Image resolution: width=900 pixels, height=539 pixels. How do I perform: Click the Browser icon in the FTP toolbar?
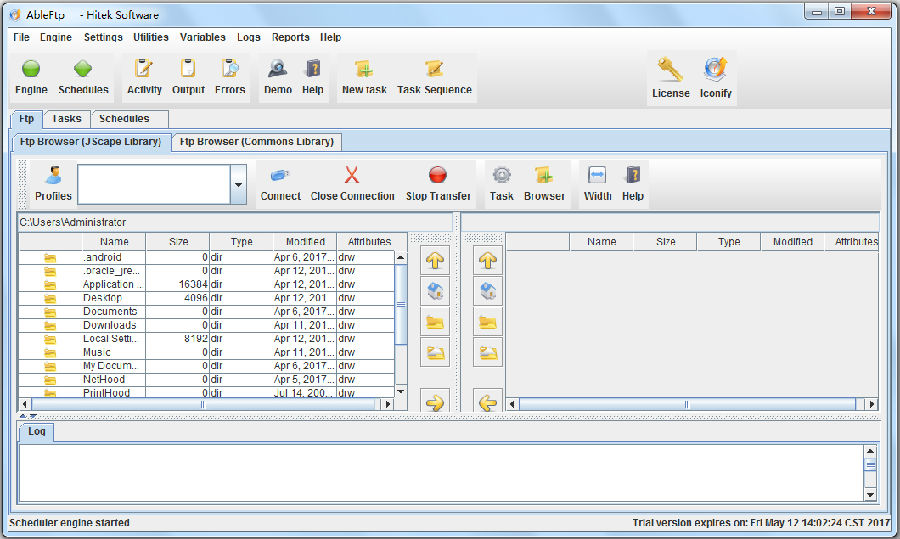coord(544,175)
